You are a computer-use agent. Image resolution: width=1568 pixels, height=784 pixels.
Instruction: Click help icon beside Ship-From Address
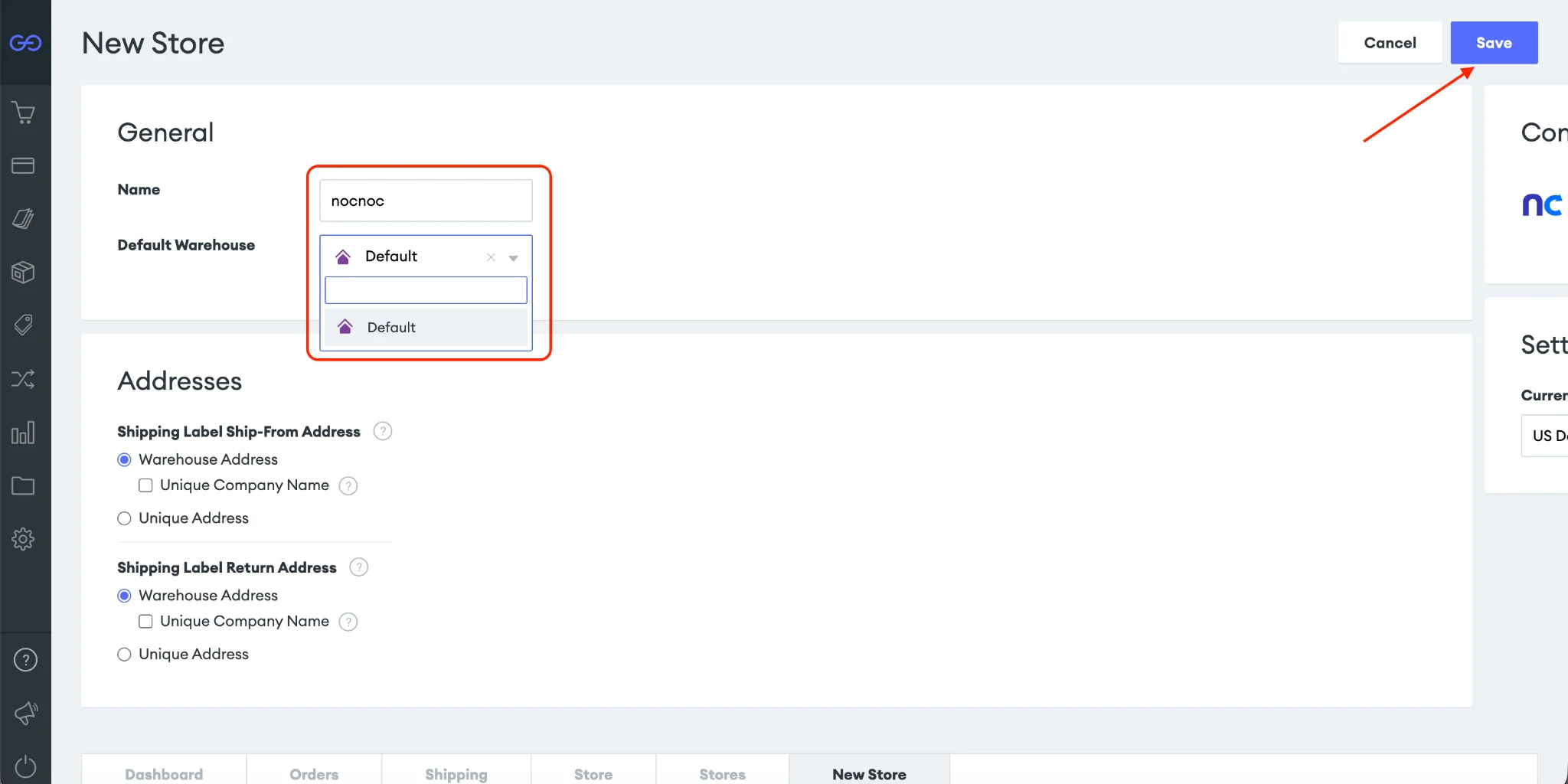coord(383,431)
